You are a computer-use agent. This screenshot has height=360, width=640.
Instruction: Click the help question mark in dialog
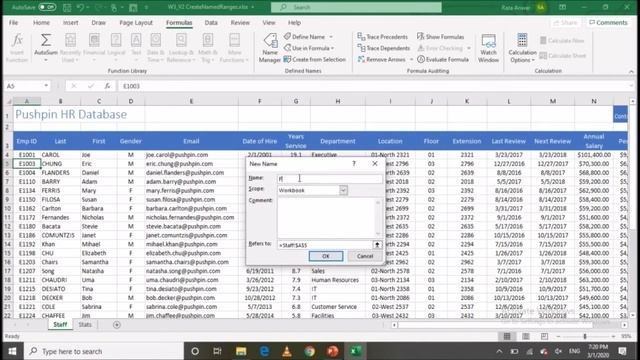(354, 163)
